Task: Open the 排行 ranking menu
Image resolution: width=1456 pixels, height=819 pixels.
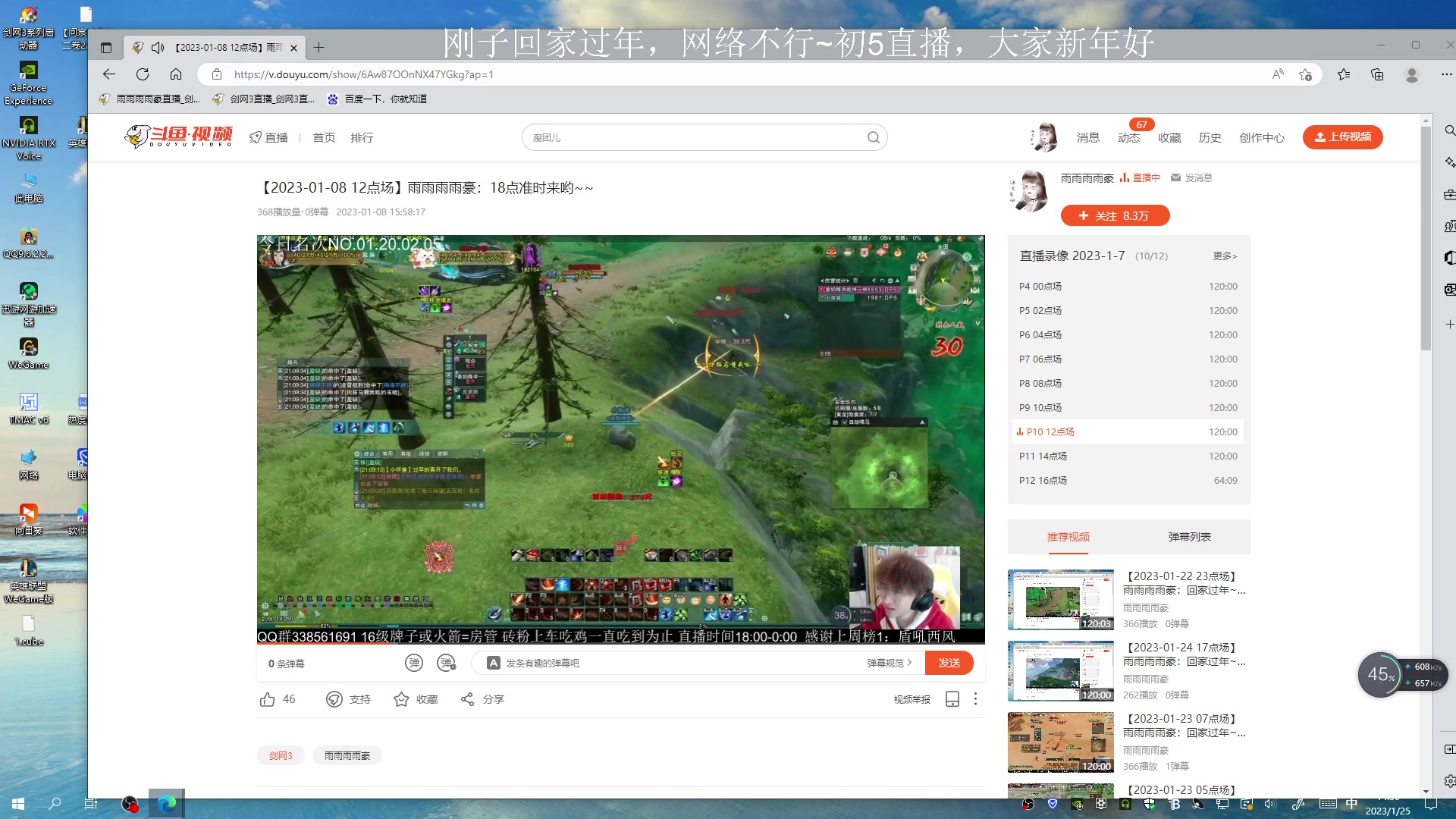Action: coord(362,137)
